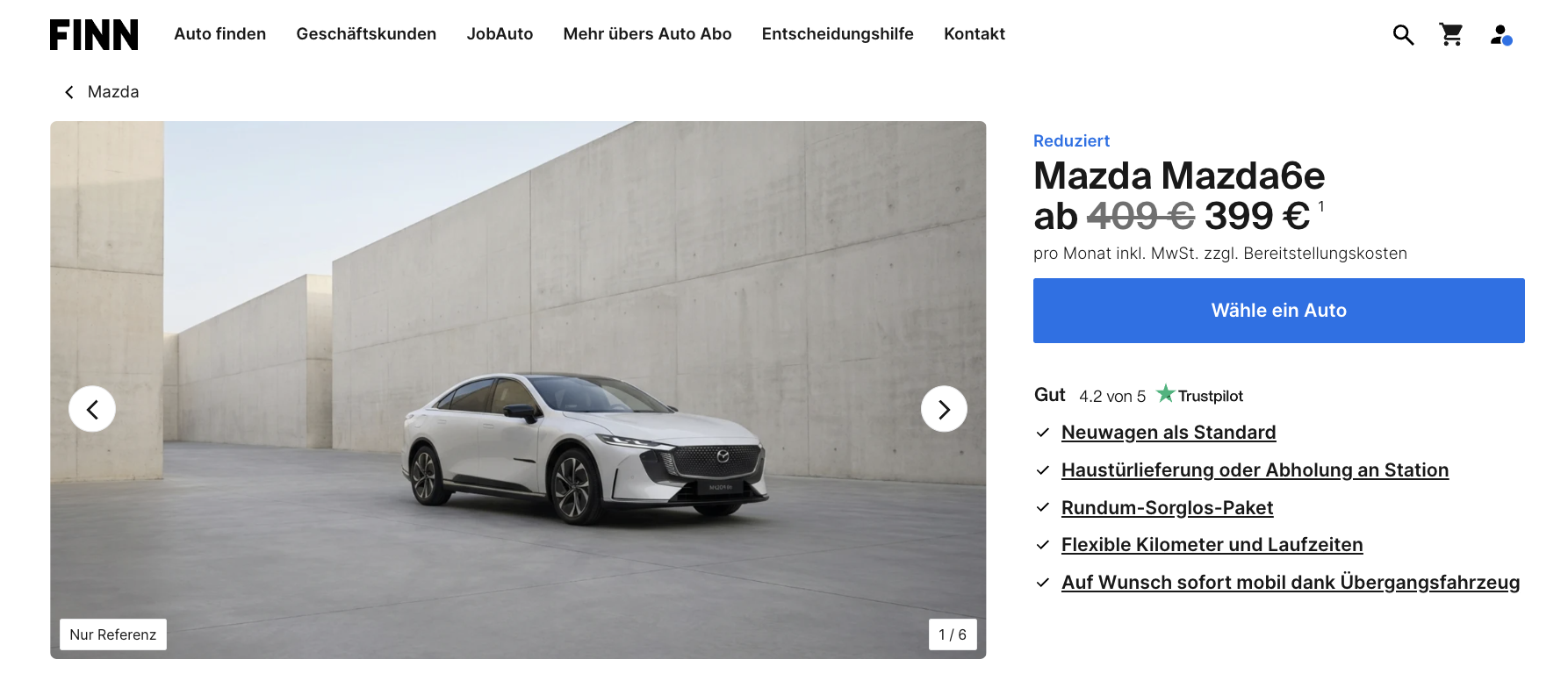Open the Geschäftskunden menu item
1568x688 pixels.
point(366,34)
